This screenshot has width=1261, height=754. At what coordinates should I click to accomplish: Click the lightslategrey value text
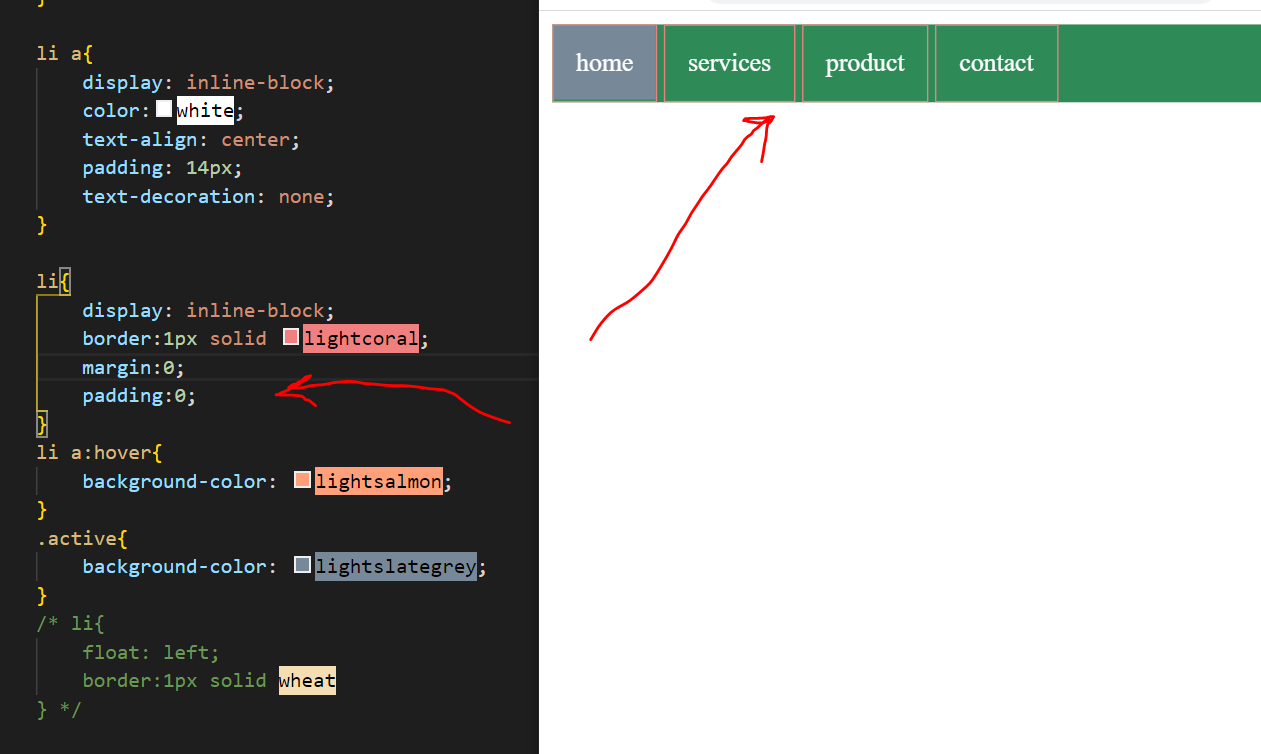pyautogui.click(x=396, y=567)
